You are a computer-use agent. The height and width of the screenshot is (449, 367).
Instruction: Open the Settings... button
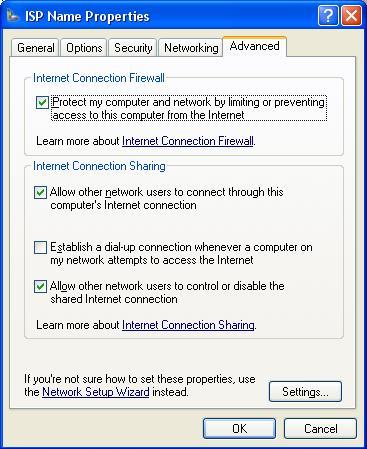point(305,392)
